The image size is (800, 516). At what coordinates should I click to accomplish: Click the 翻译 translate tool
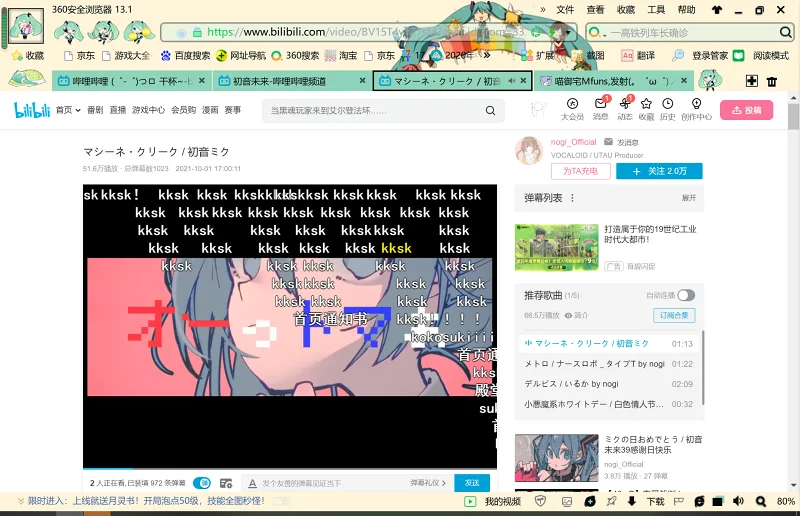click(638, 55)
